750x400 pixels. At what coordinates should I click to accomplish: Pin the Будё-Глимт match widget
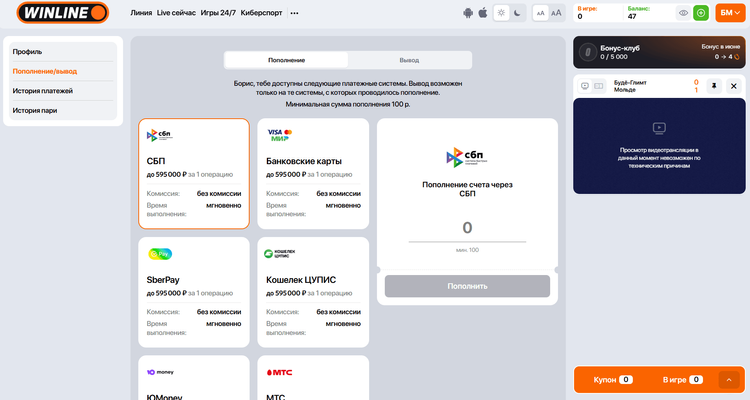pos(714,86)
